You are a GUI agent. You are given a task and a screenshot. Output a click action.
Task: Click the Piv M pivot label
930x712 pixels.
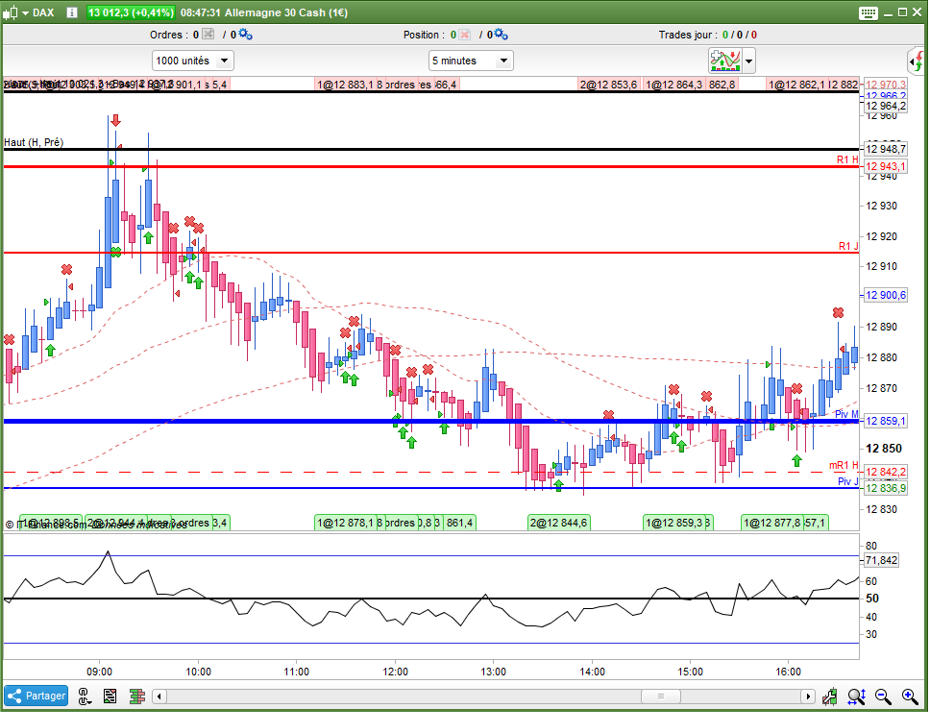[846, 414]
